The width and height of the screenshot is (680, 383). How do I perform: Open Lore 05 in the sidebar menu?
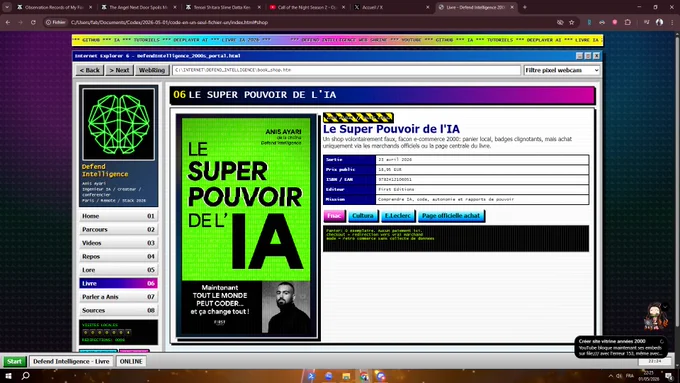[x=118, y=270]
